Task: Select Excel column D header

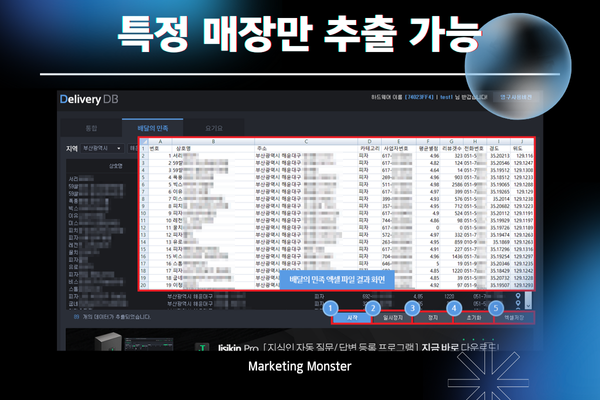Action: click(x=369, y=141)
